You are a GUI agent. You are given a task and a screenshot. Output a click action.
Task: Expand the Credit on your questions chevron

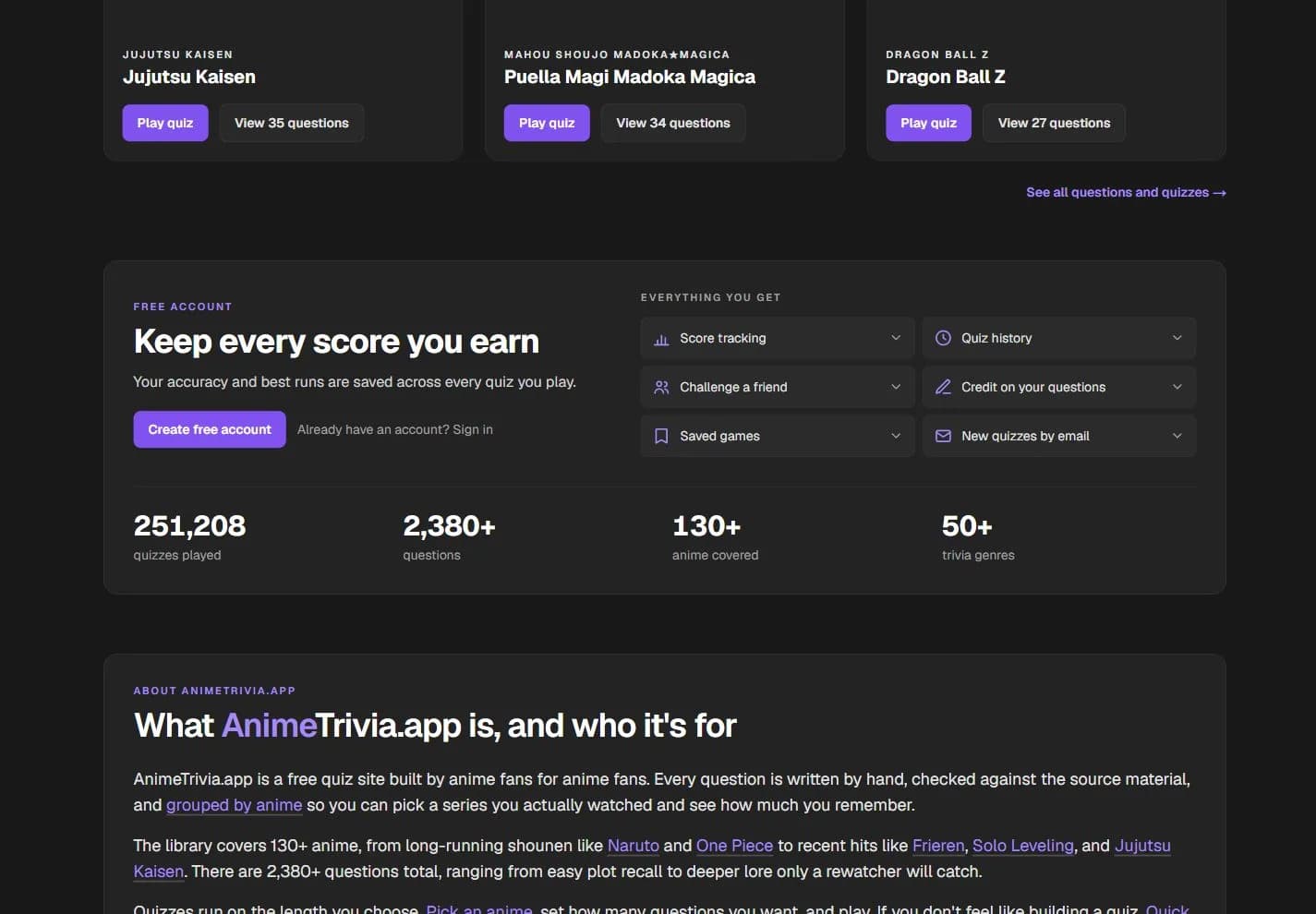tap(1177, 388)
